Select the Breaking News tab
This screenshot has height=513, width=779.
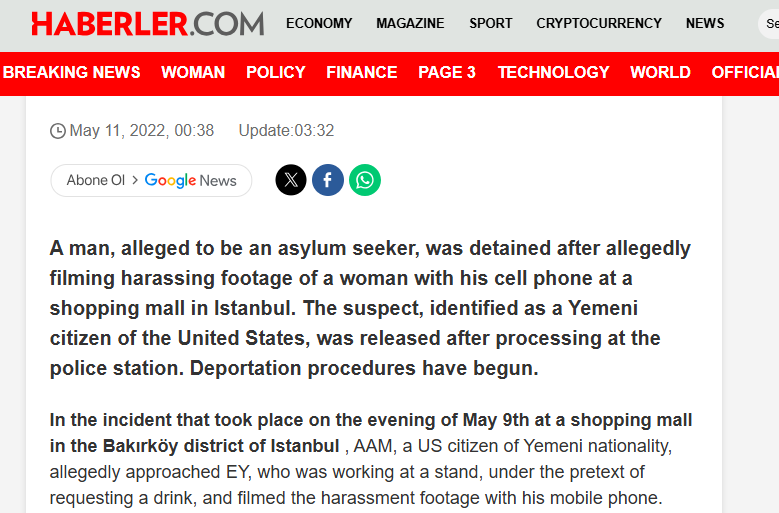coord(72,72)
